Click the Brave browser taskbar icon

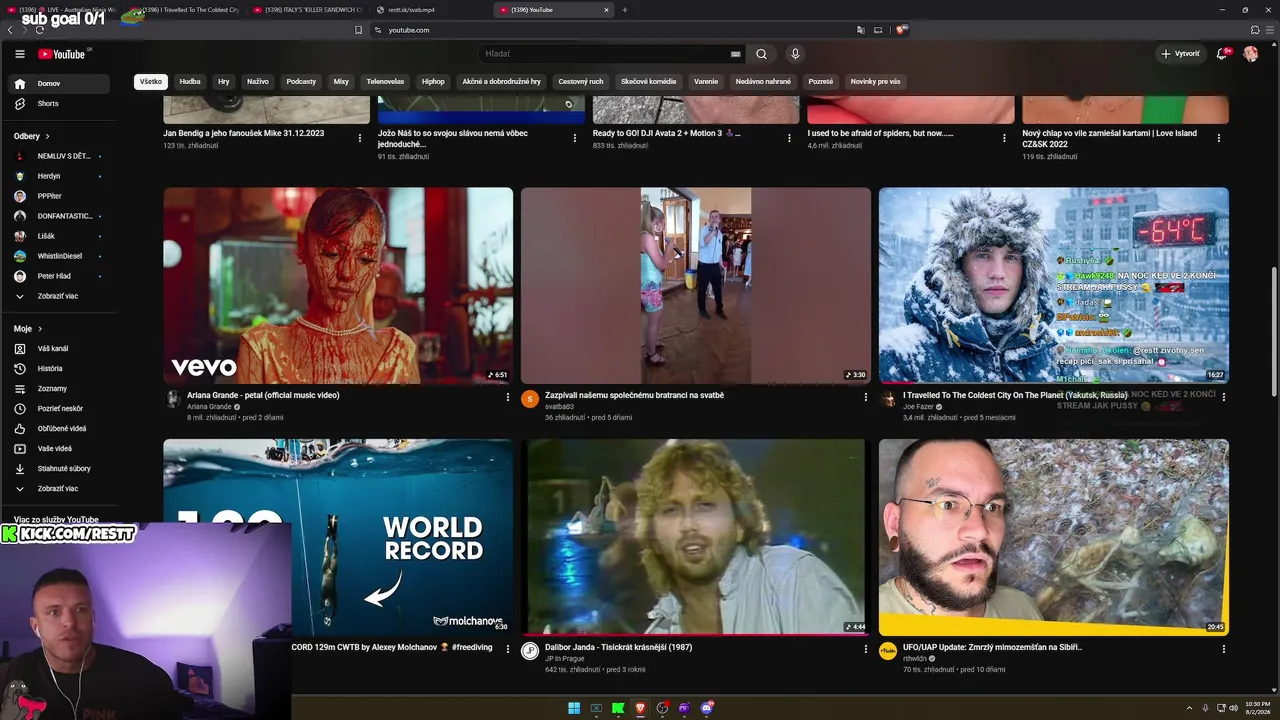point(640,708)
